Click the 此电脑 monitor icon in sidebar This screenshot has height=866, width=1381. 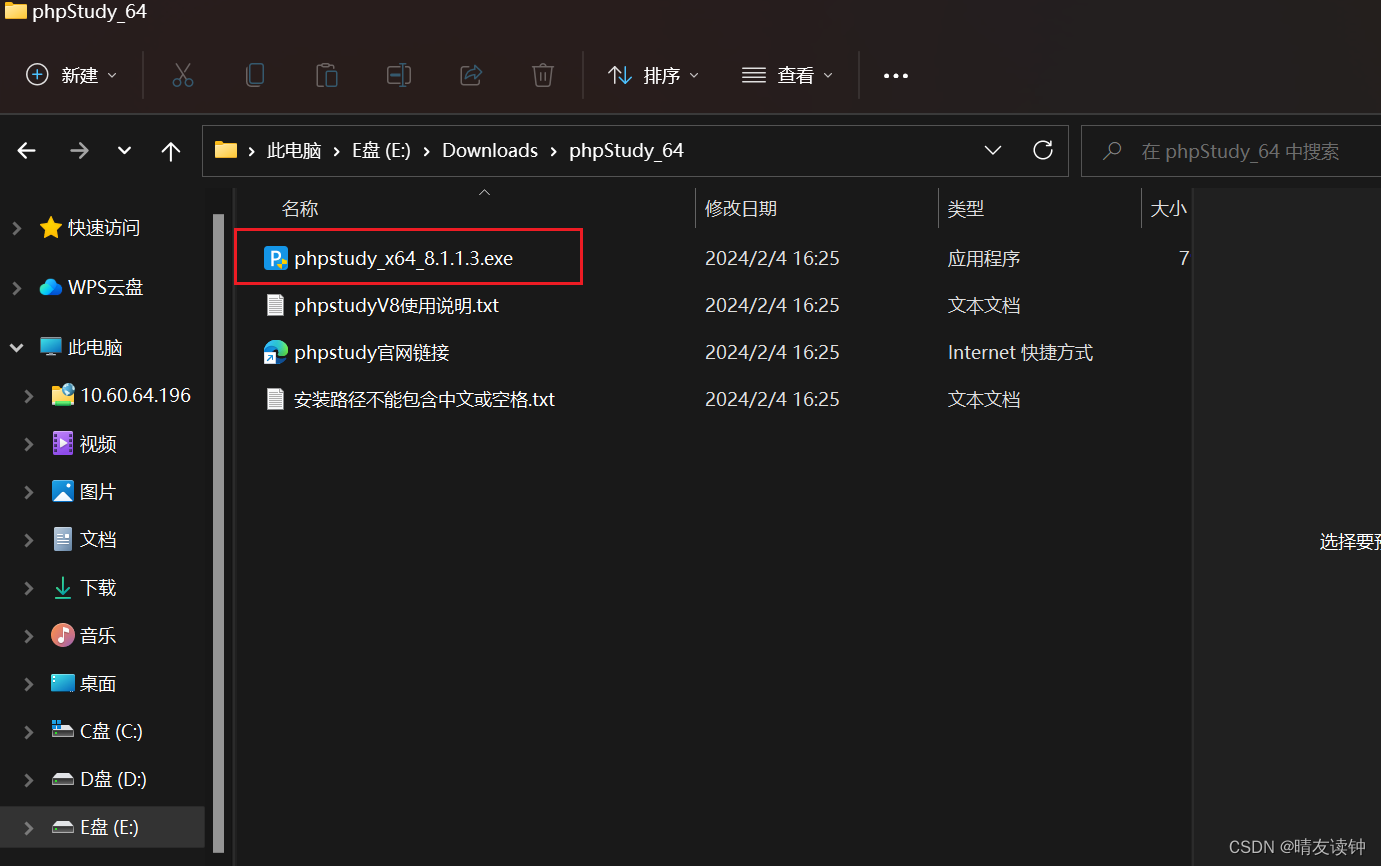(x=51, y=347)
